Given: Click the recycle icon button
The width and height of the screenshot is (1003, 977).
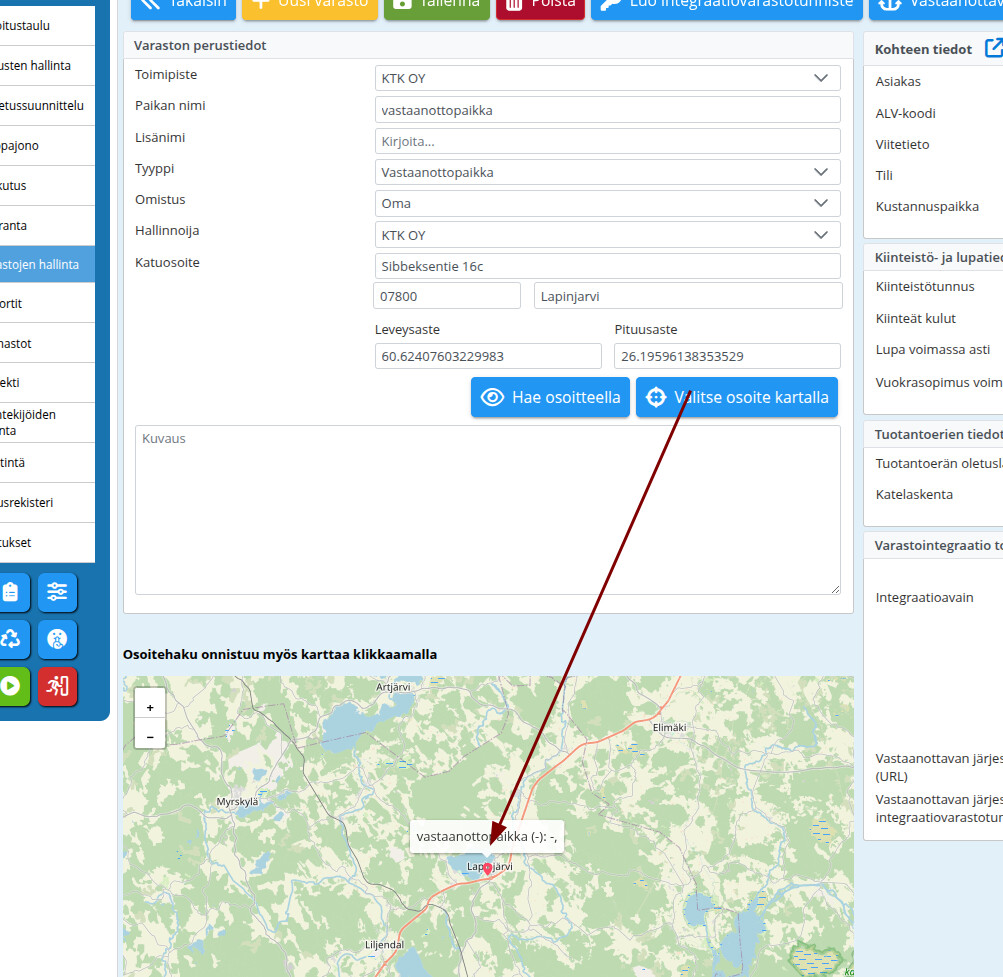Looking at the screenshot, I should (10, 639).
